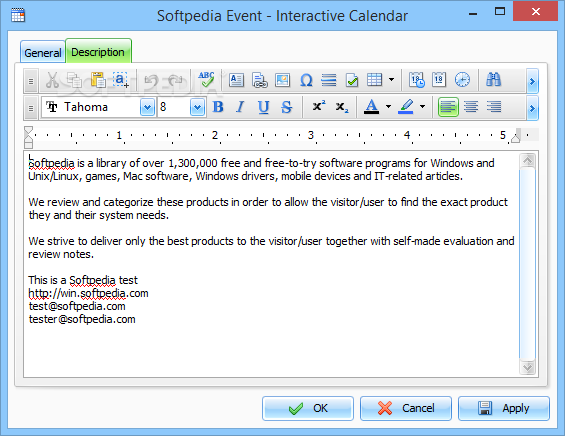The image size is (565, 436).
Task: Insert current time clock icon
Action: (x=462, y=80)
